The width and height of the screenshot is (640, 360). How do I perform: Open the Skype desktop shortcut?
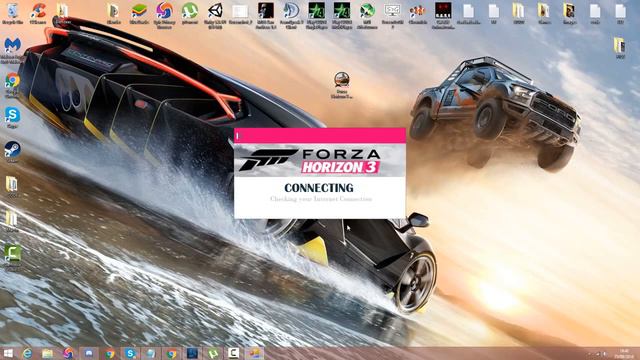click(x=12, y=118)
